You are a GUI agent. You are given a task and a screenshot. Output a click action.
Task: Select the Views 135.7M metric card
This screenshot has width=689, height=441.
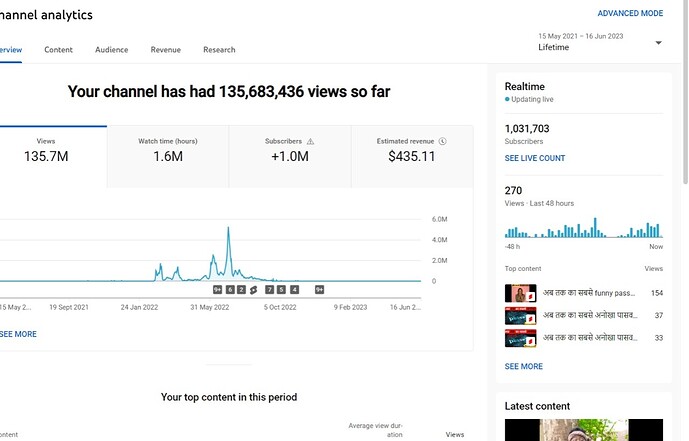(53, 157)
